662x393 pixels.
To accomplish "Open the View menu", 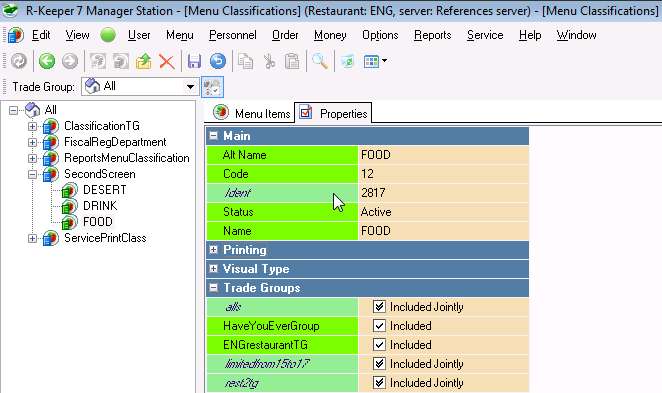I will point(77,35).
